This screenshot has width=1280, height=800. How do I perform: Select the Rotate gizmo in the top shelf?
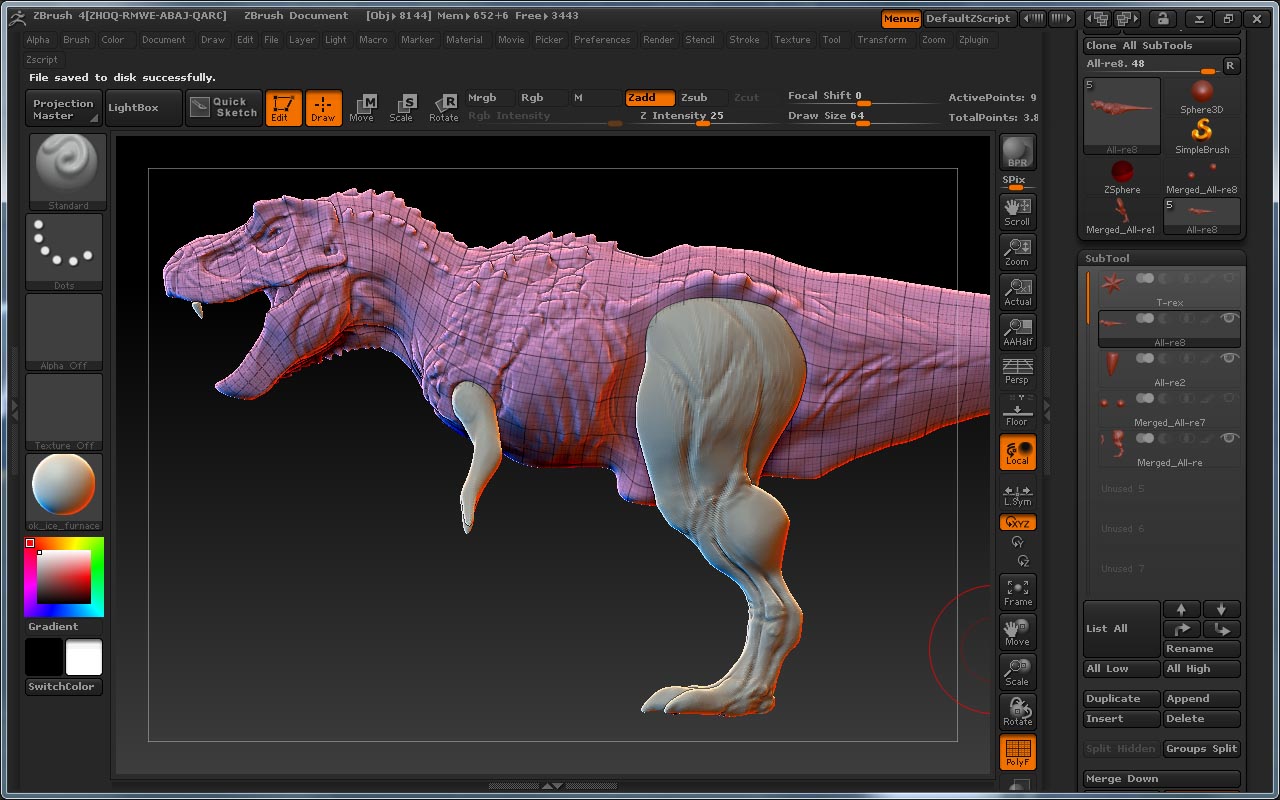click(x=444, y=108)
